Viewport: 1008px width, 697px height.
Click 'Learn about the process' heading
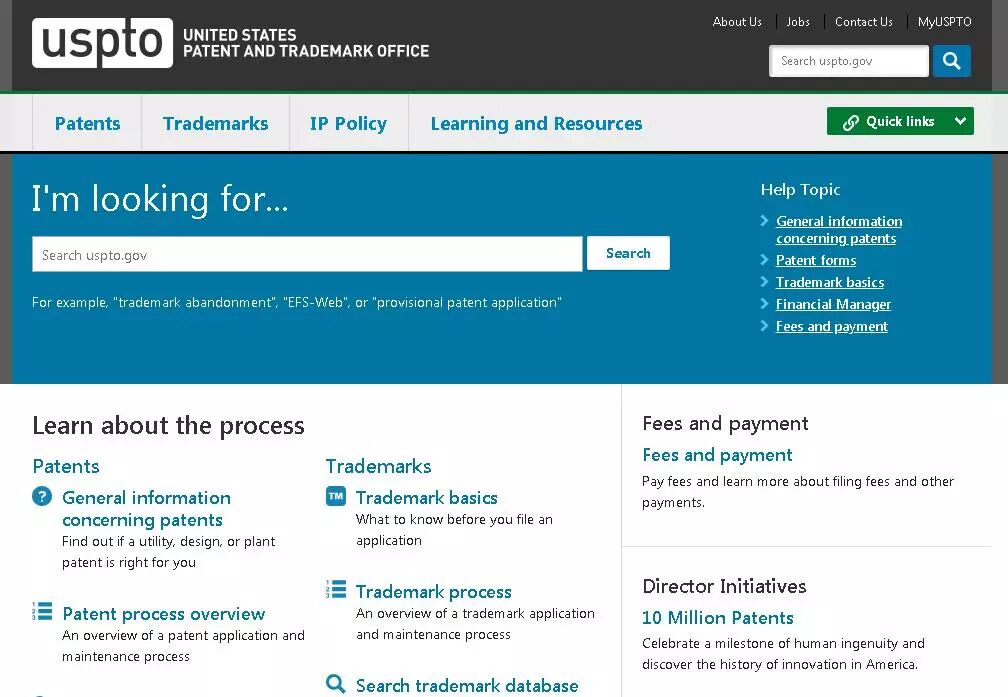coord(168,426)
